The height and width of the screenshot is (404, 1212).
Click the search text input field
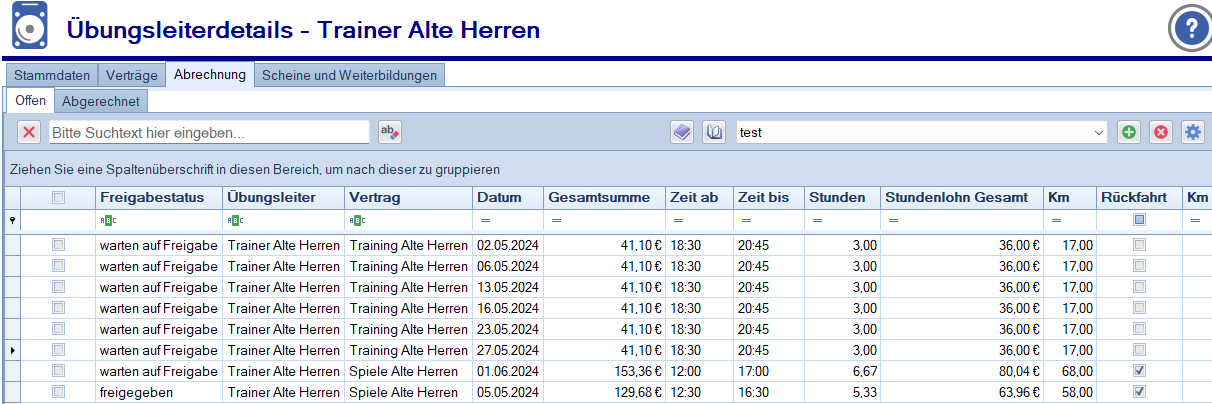(x=210, y=132)
